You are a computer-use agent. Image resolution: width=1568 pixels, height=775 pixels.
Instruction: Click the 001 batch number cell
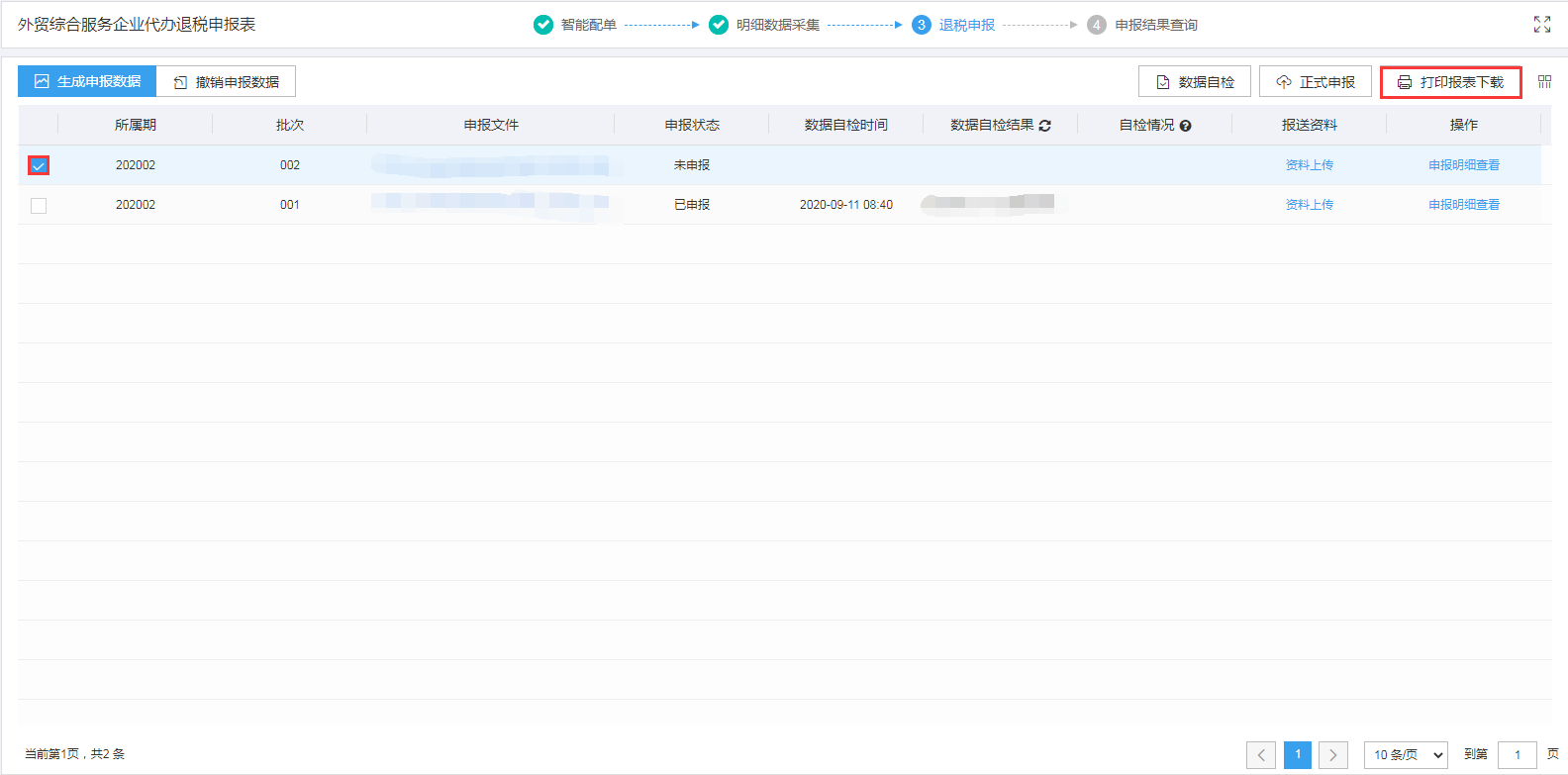[x=290, y=205]
